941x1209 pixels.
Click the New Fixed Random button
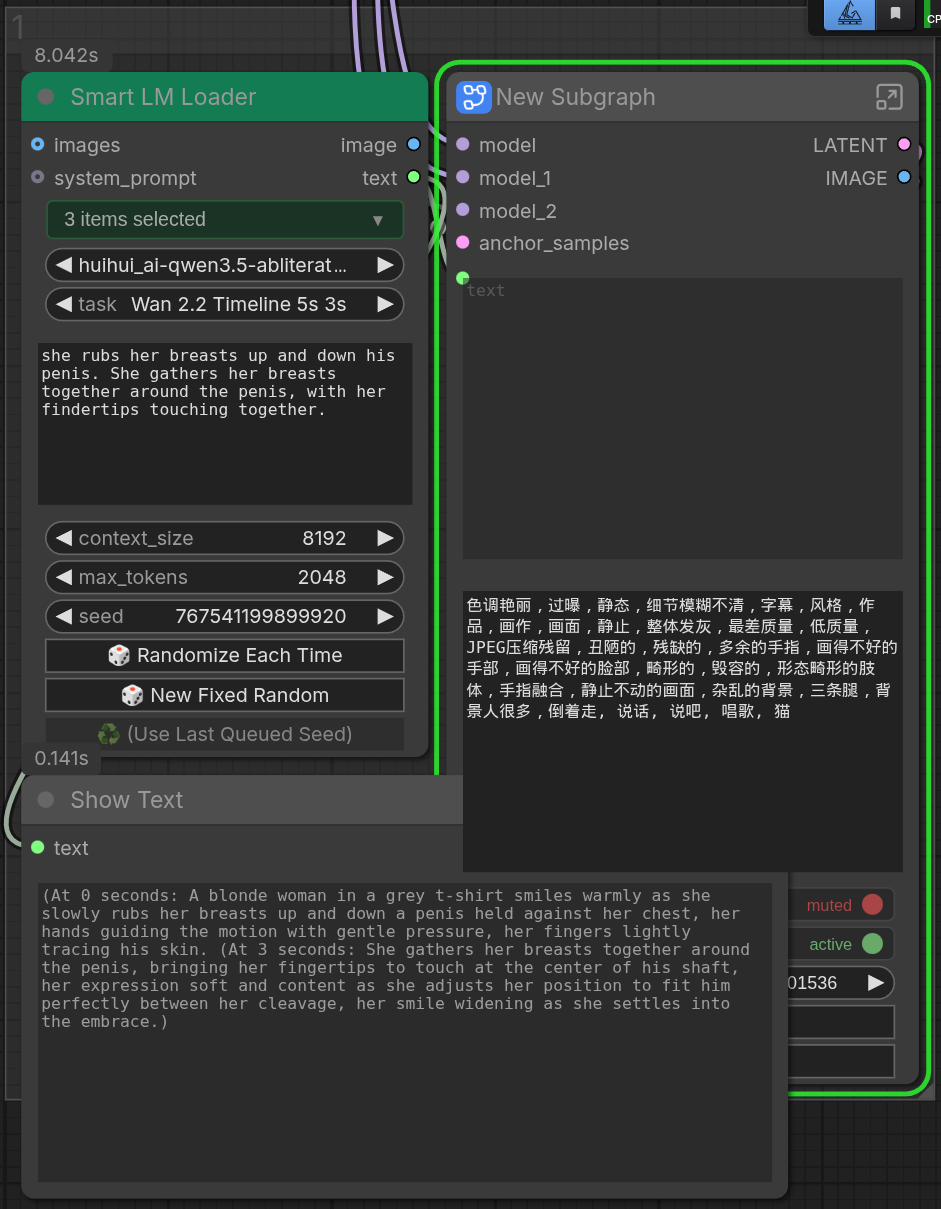[225, 695]
